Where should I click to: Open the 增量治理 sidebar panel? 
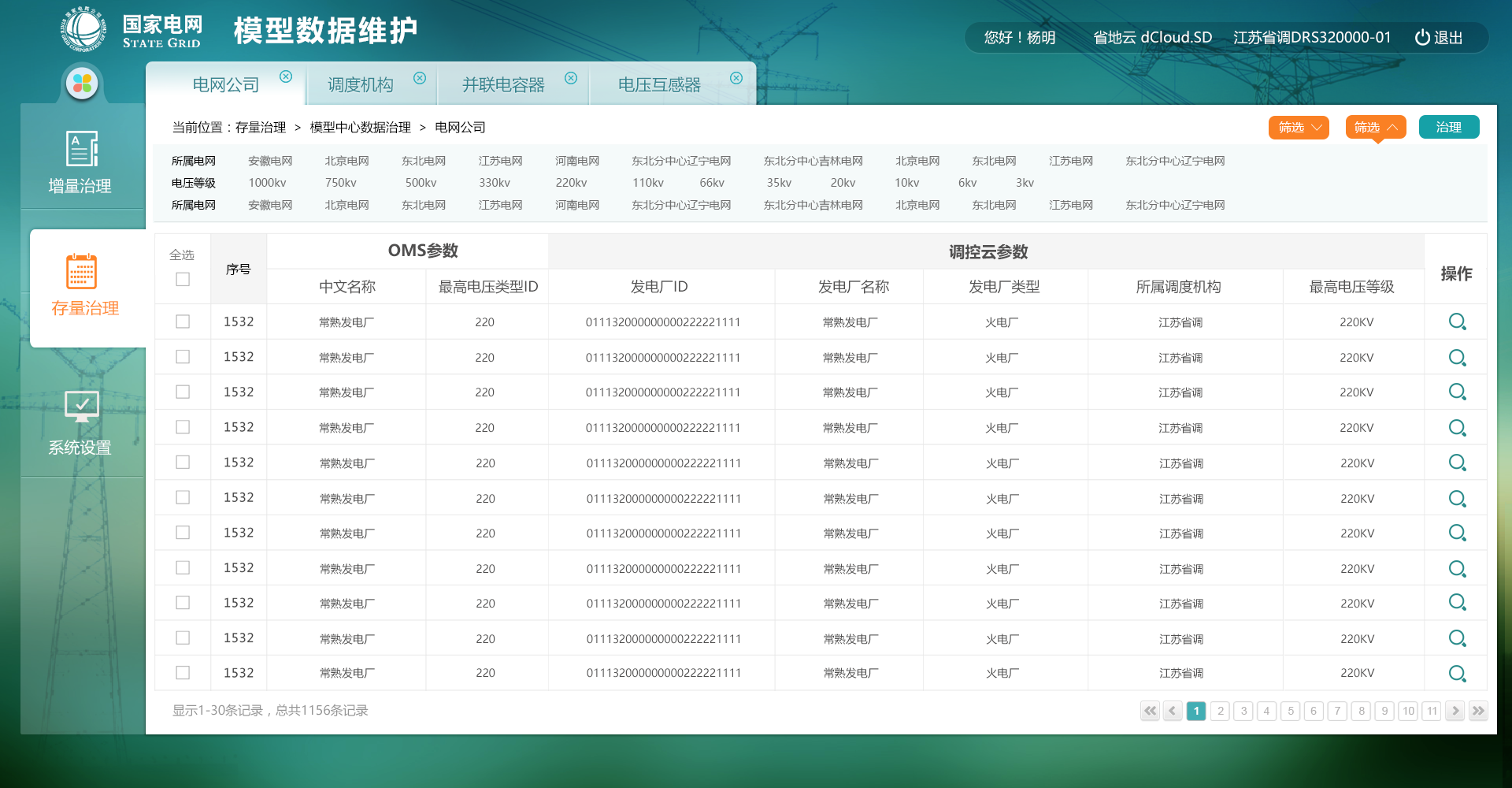82,162
